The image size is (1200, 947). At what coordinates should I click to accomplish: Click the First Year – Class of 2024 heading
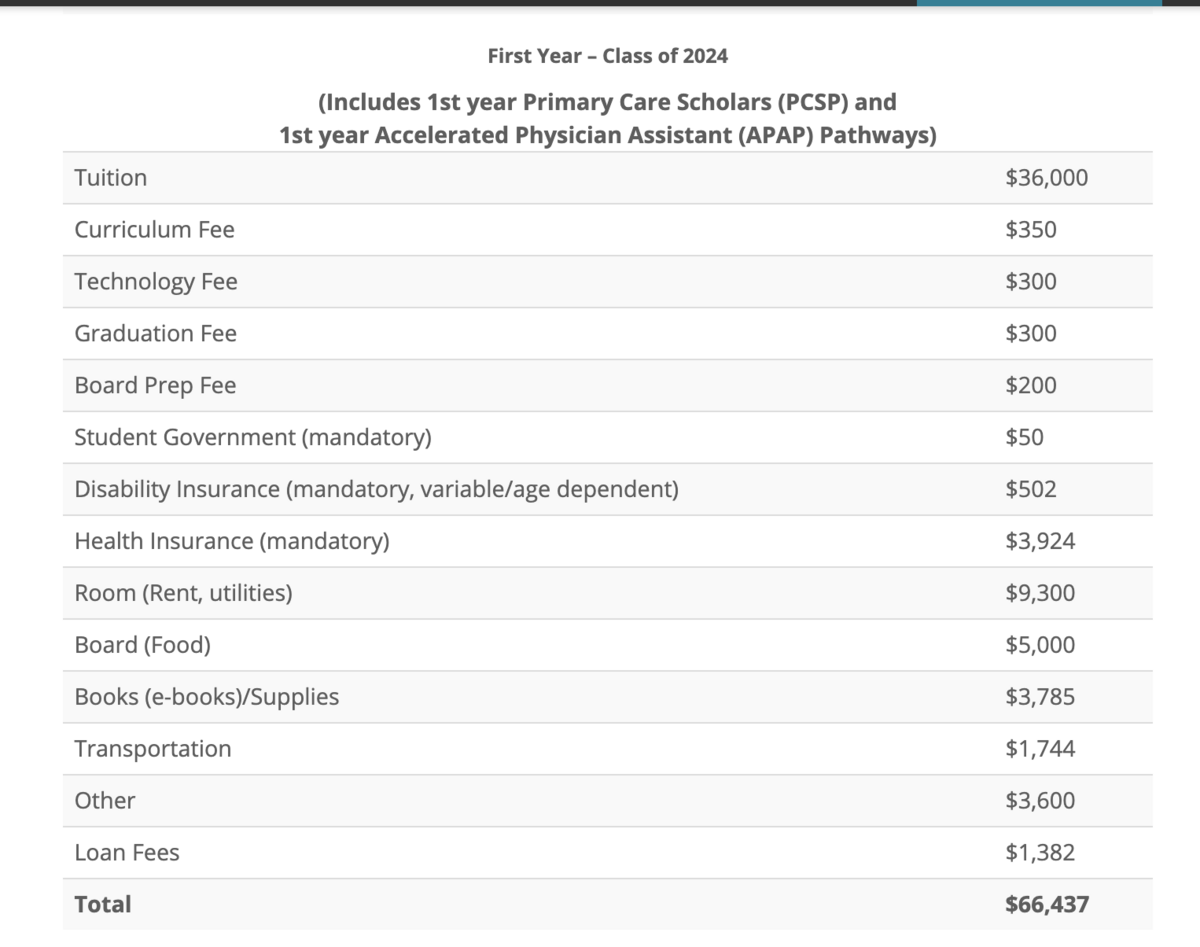pos(608,56)
